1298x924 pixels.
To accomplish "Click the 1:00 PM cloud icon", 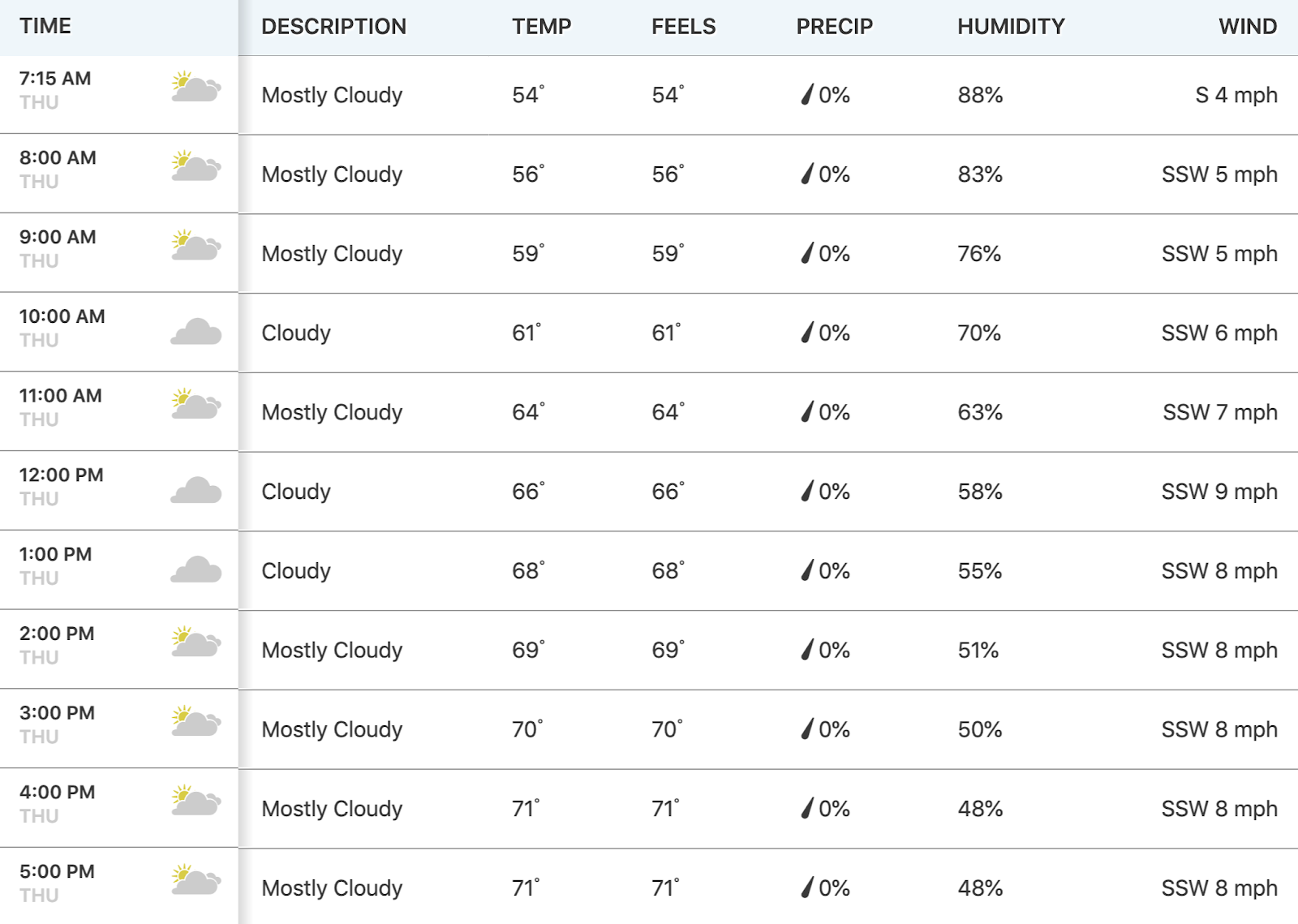I will [x=196, y=569].
